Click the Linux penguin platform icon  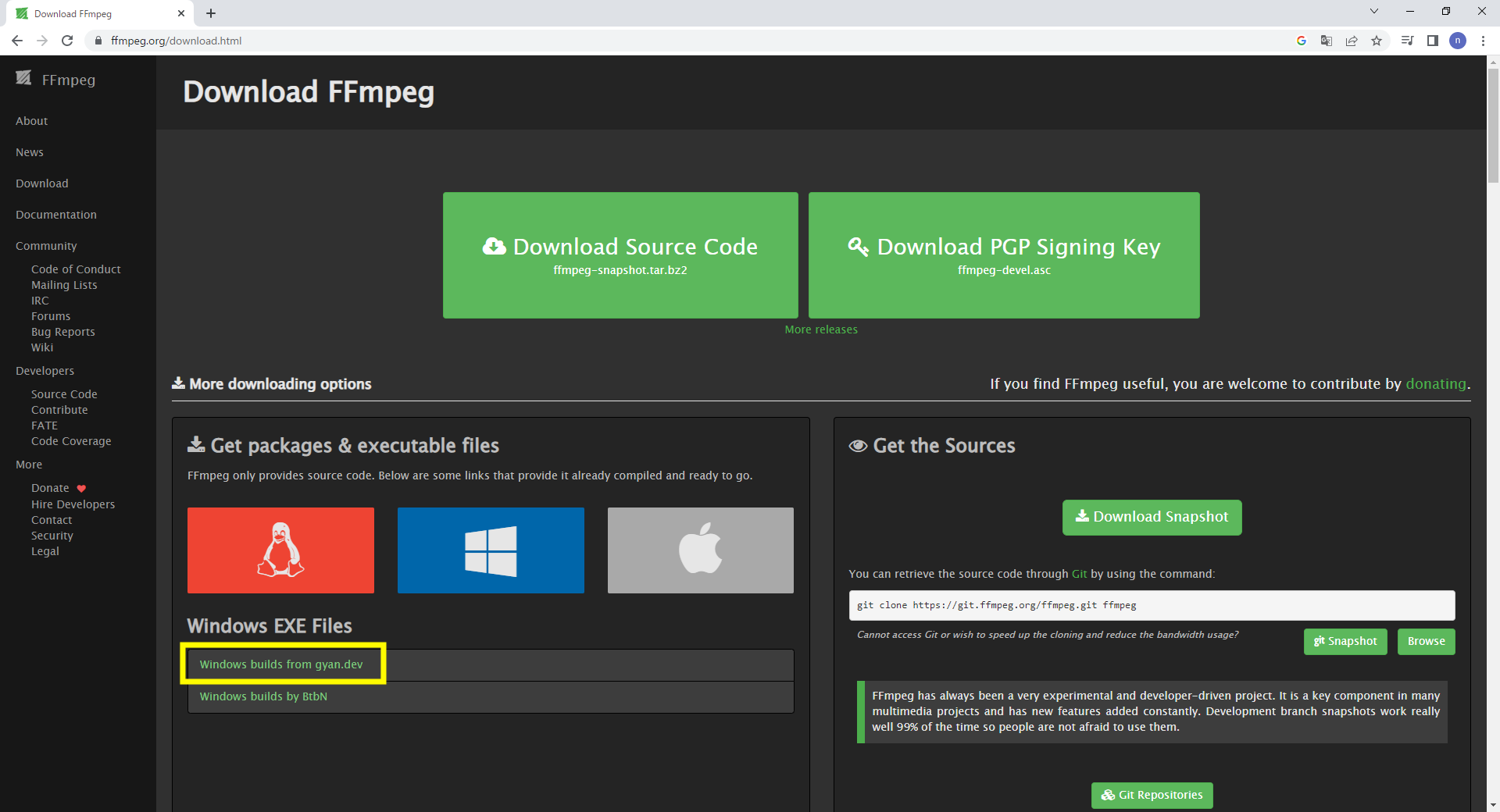click(280, 550)
